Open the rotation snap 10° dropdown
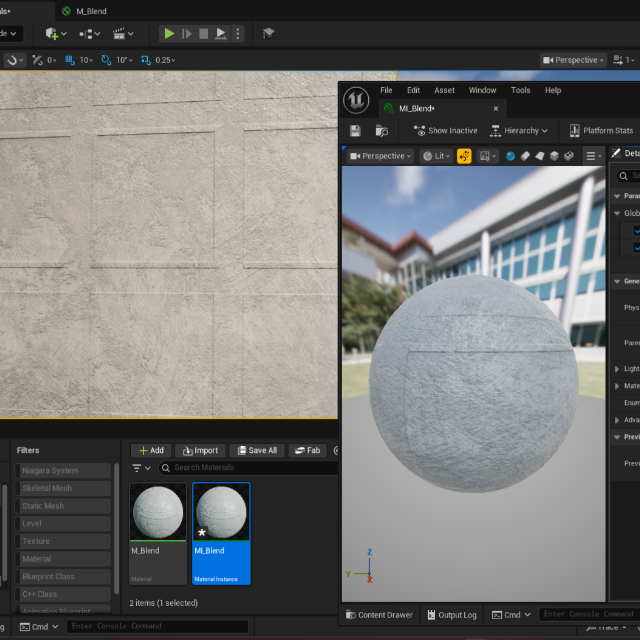This screenshot has height=640, width=640. [124, 60]
